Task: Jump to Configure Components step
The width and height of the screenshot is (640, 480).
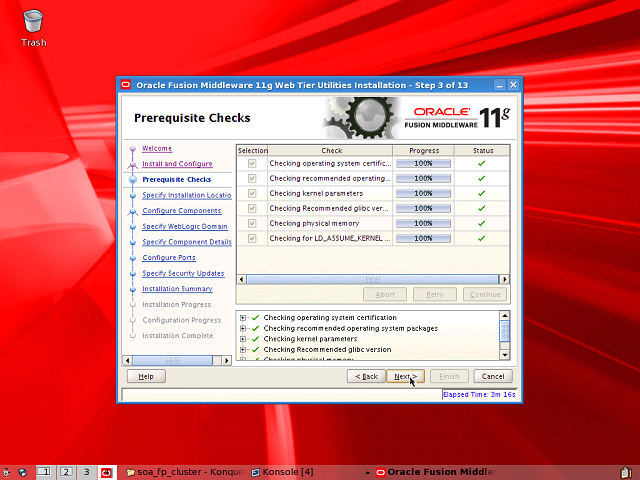Action: click(182, 211)
